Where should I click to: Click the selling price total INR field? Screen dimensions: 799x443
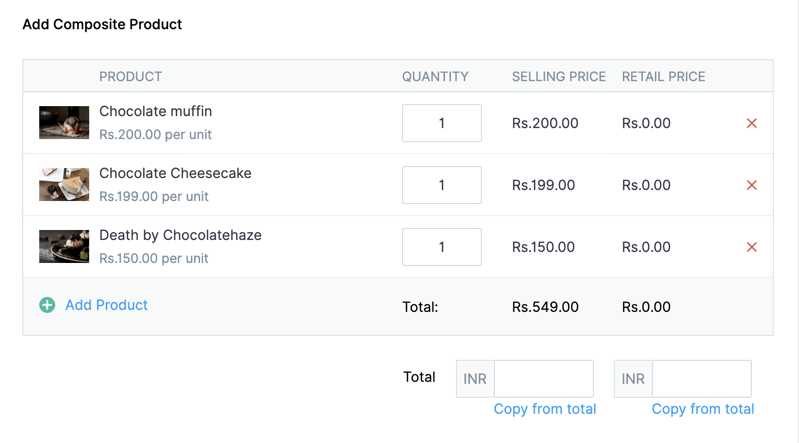(x=543, y=379)
